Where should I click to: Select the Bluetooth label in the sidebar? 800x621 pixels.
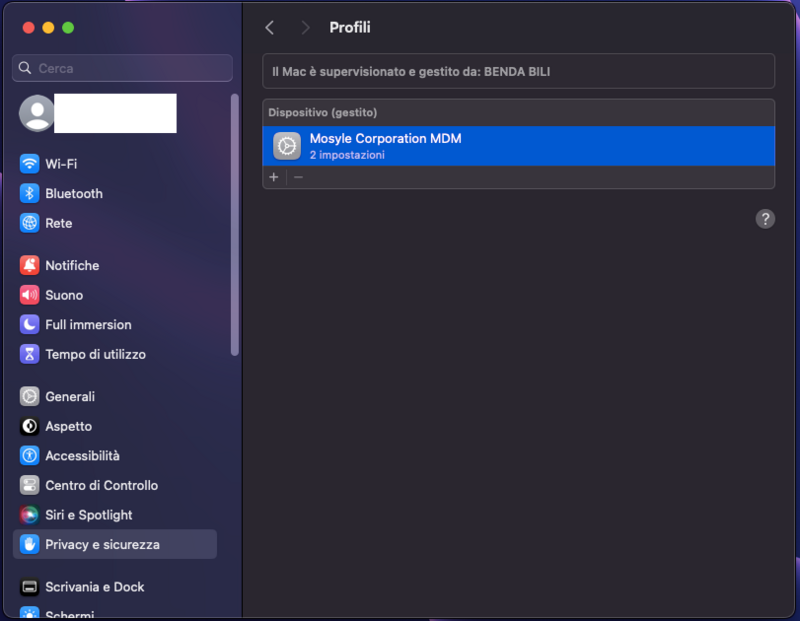pos(74,193)
